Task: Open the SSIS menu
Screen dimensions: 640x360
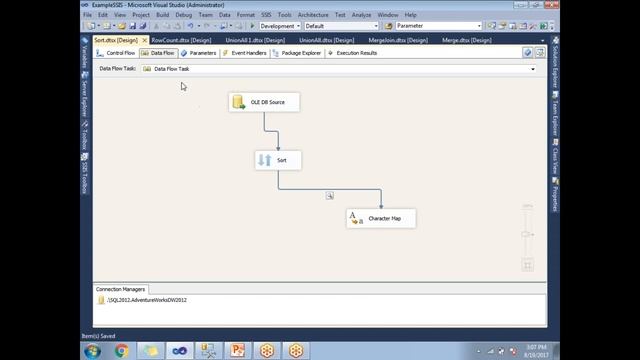Action: click(x=266, y=15)
